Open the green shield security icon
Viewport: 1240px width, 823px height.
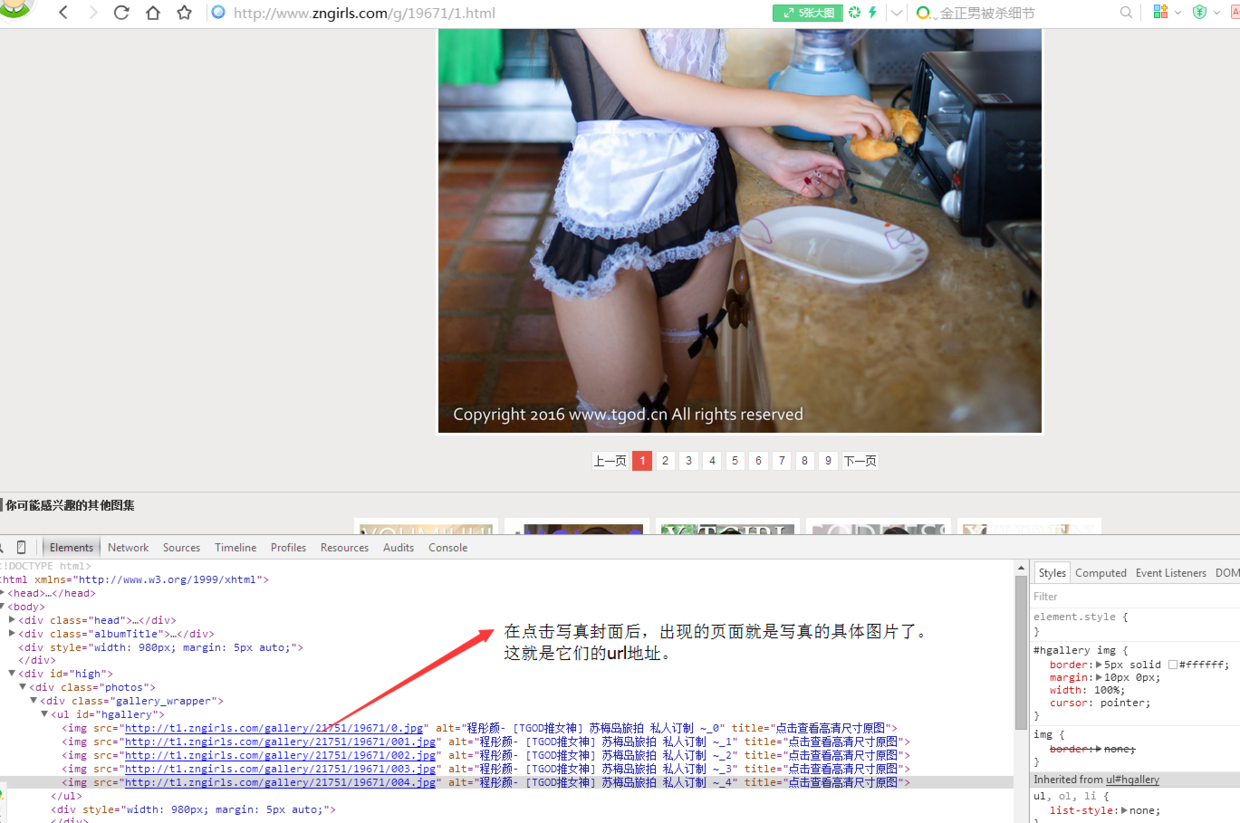tap(1199, 12)
